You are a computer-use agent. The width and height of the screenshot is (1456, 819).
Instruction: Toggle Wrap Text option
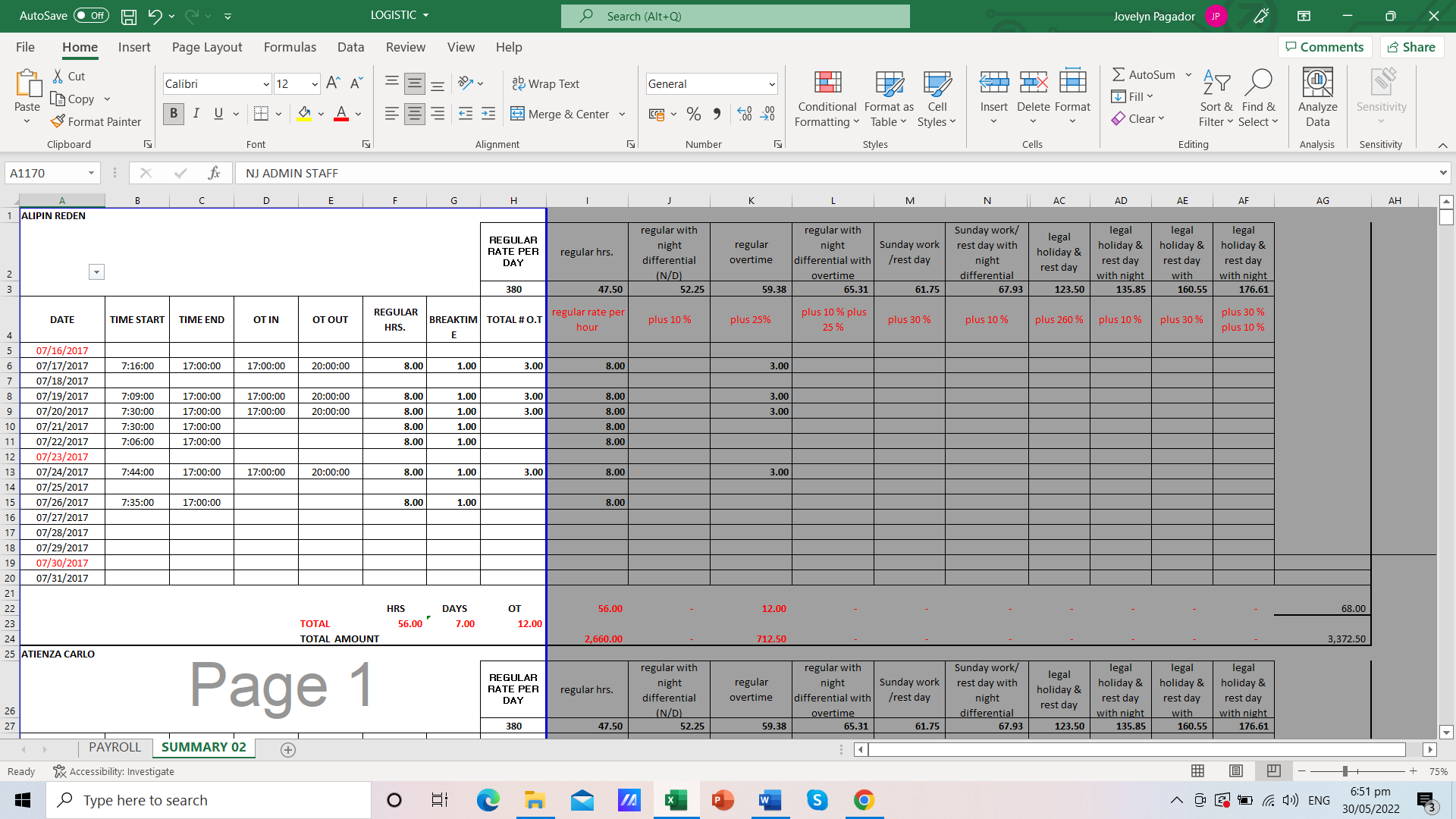coord(545,83)
